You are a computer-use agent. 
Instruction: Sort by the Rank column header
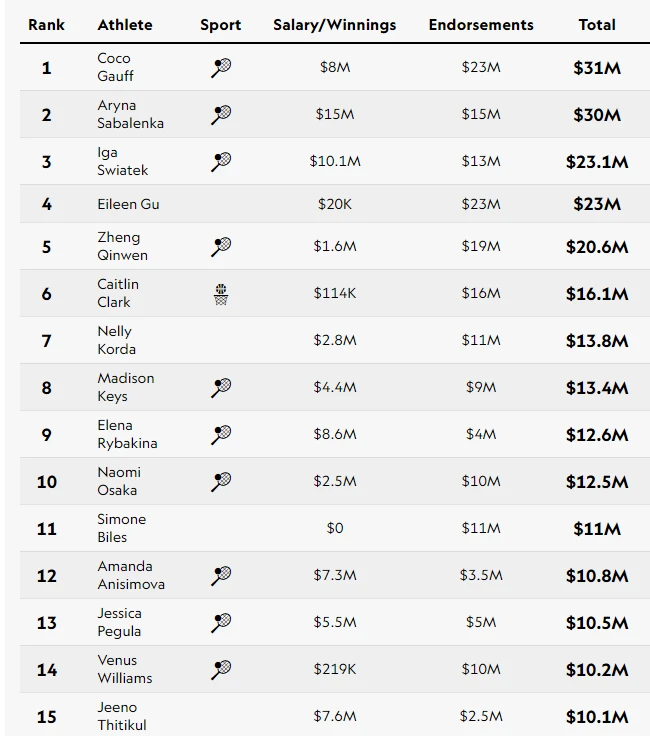tap(46, 25)
